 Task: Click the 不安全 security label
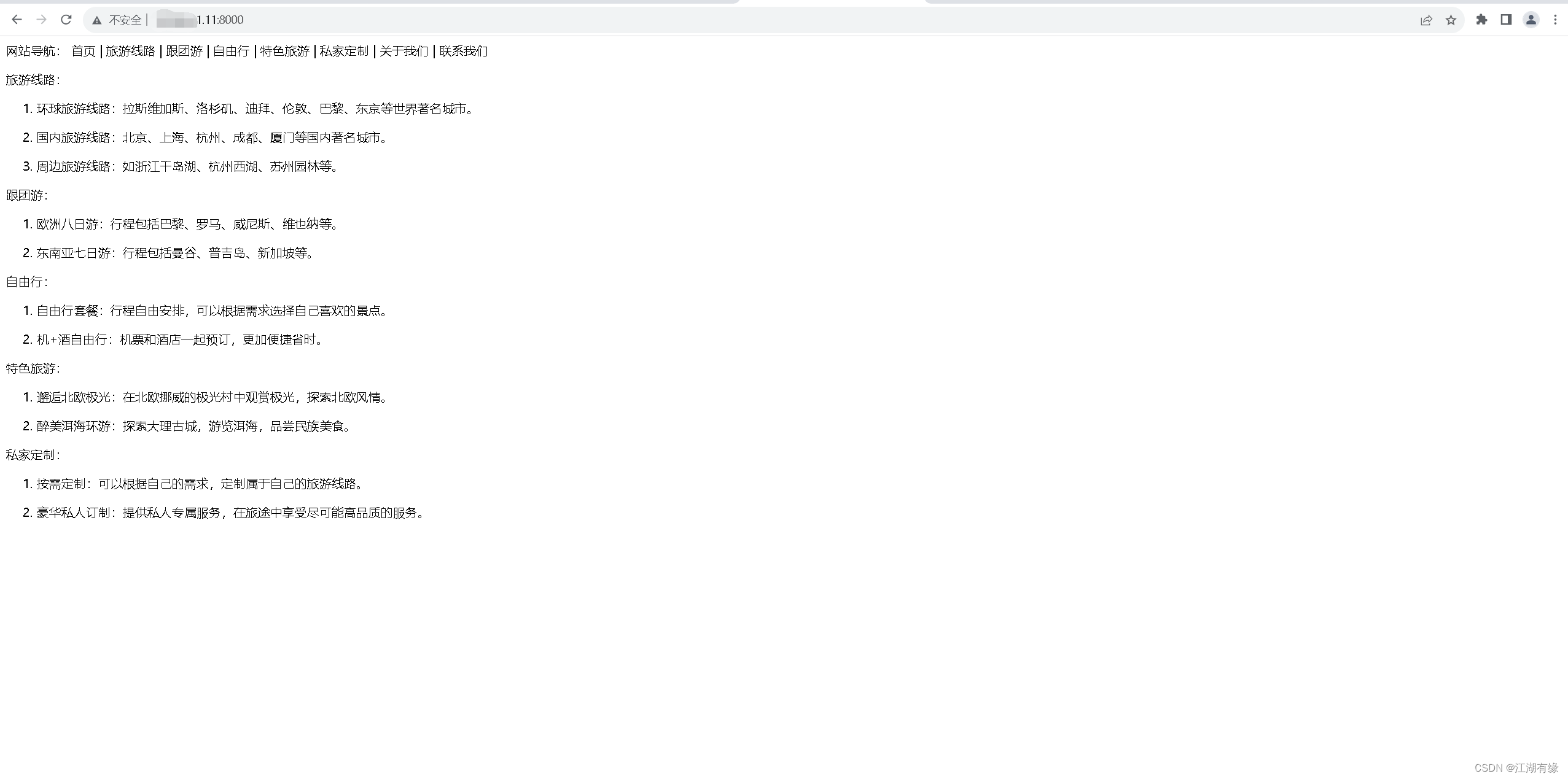coord(125,20)
